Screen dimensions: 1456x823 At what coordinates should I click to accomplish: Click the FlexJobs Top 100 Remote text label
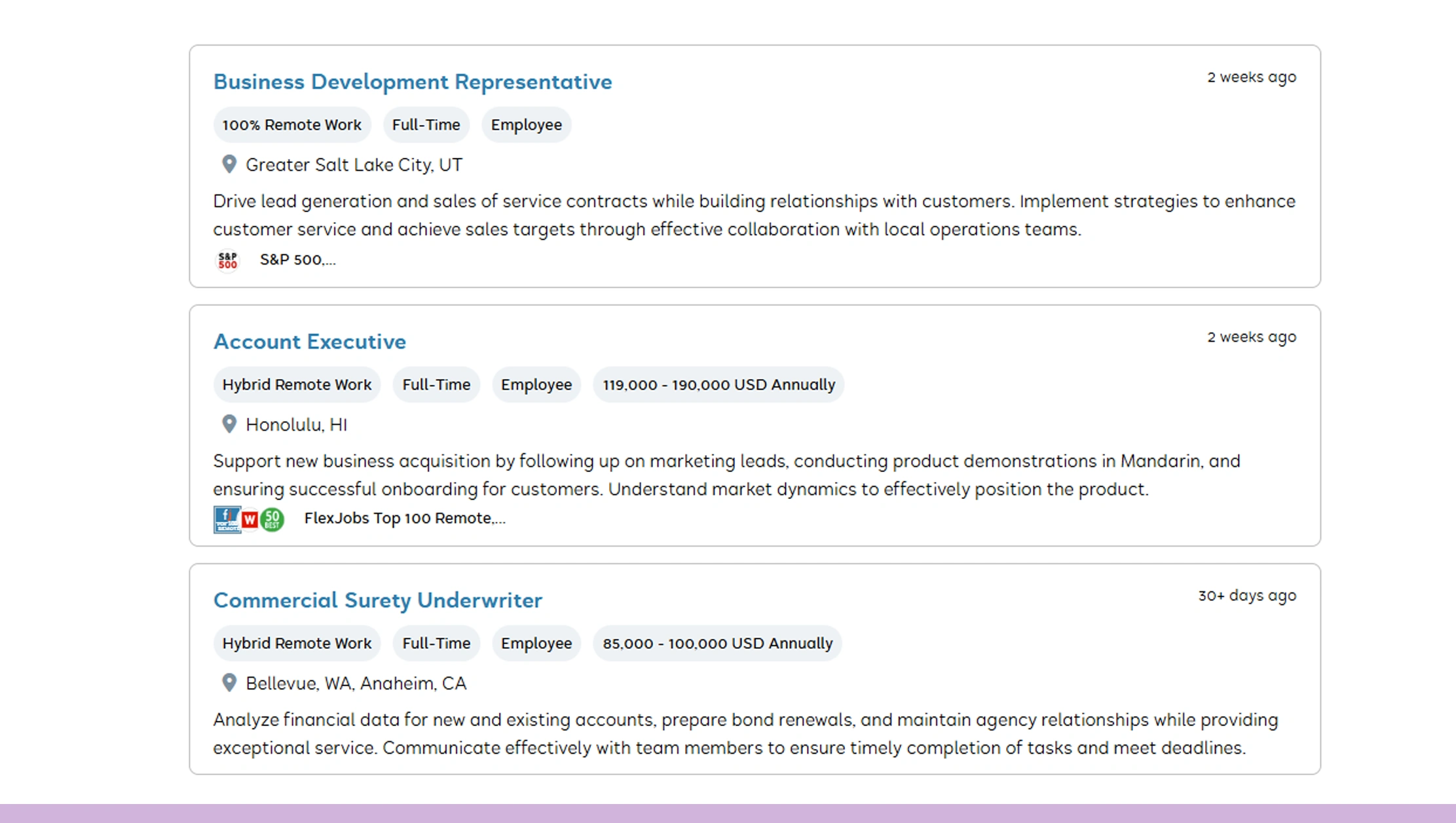click(405, 519)
